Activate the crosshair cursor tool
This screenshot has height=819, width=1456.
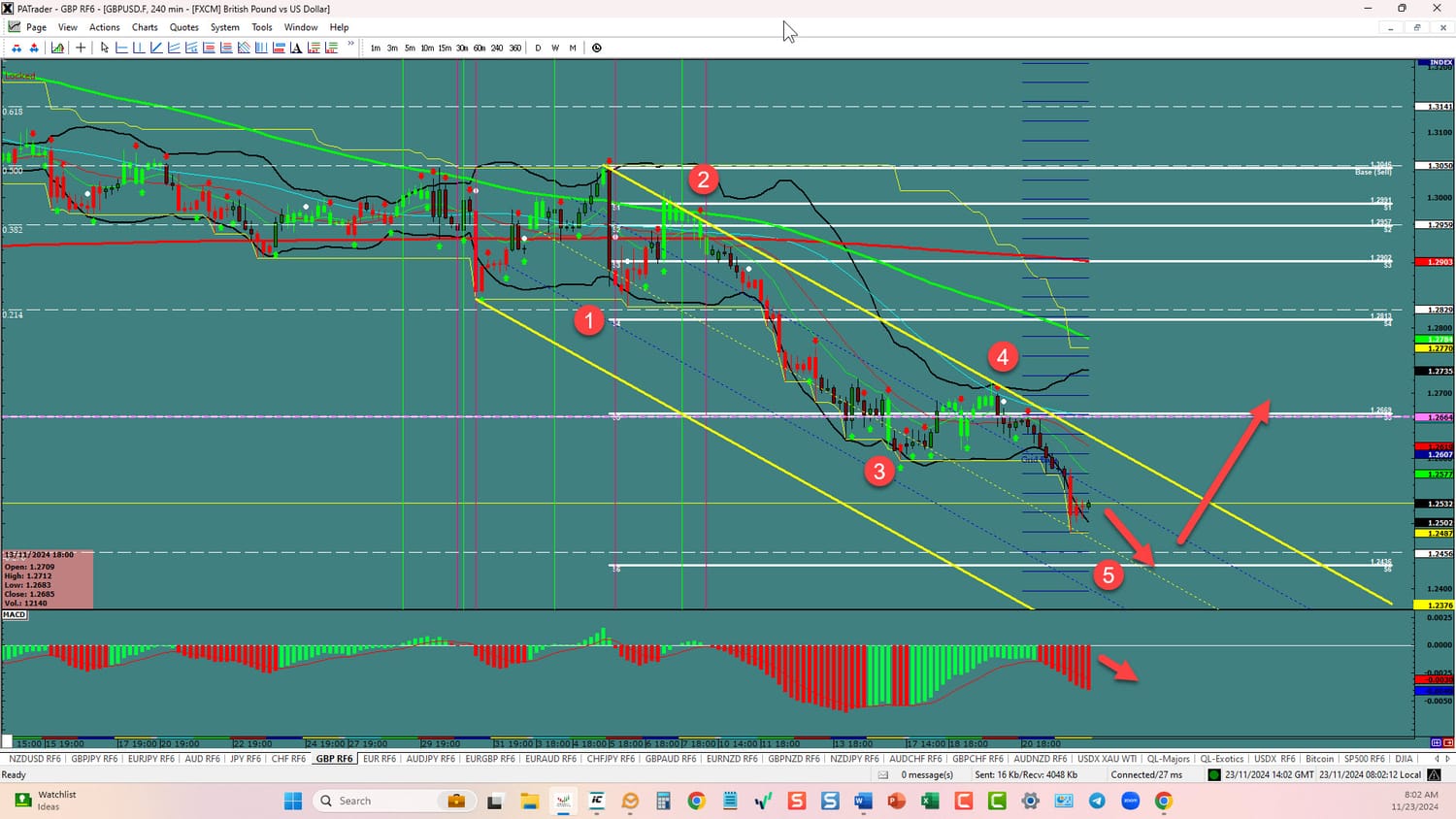[82, 48]
